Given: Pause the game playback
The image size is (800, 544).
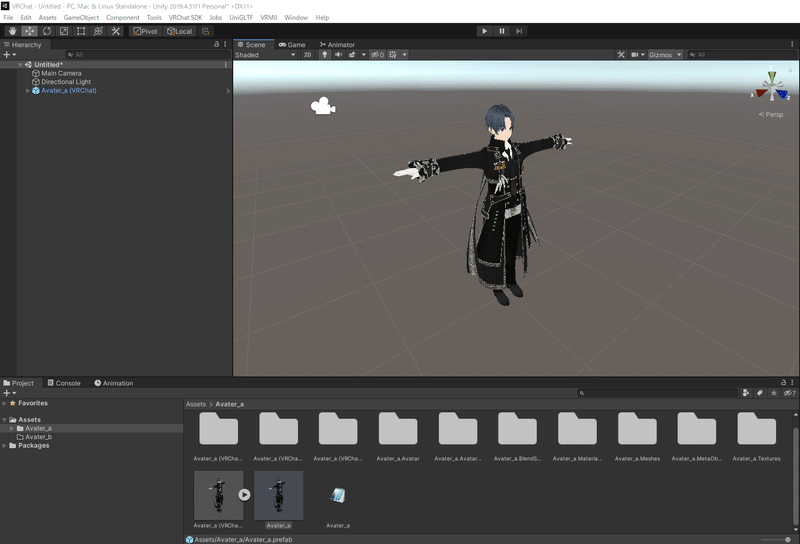Looking at the screenshot, I should [502, 31].
